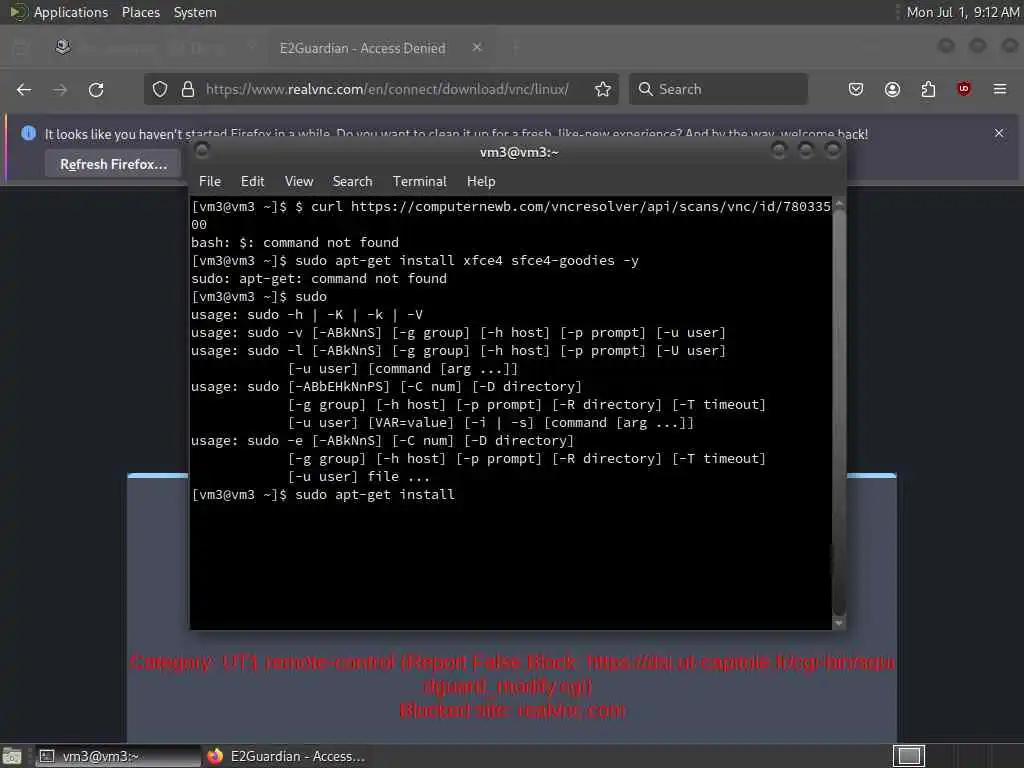Click the uBlock Origin icon
The height and width of the screenshot is (768, 1024).
pos(964,89)
